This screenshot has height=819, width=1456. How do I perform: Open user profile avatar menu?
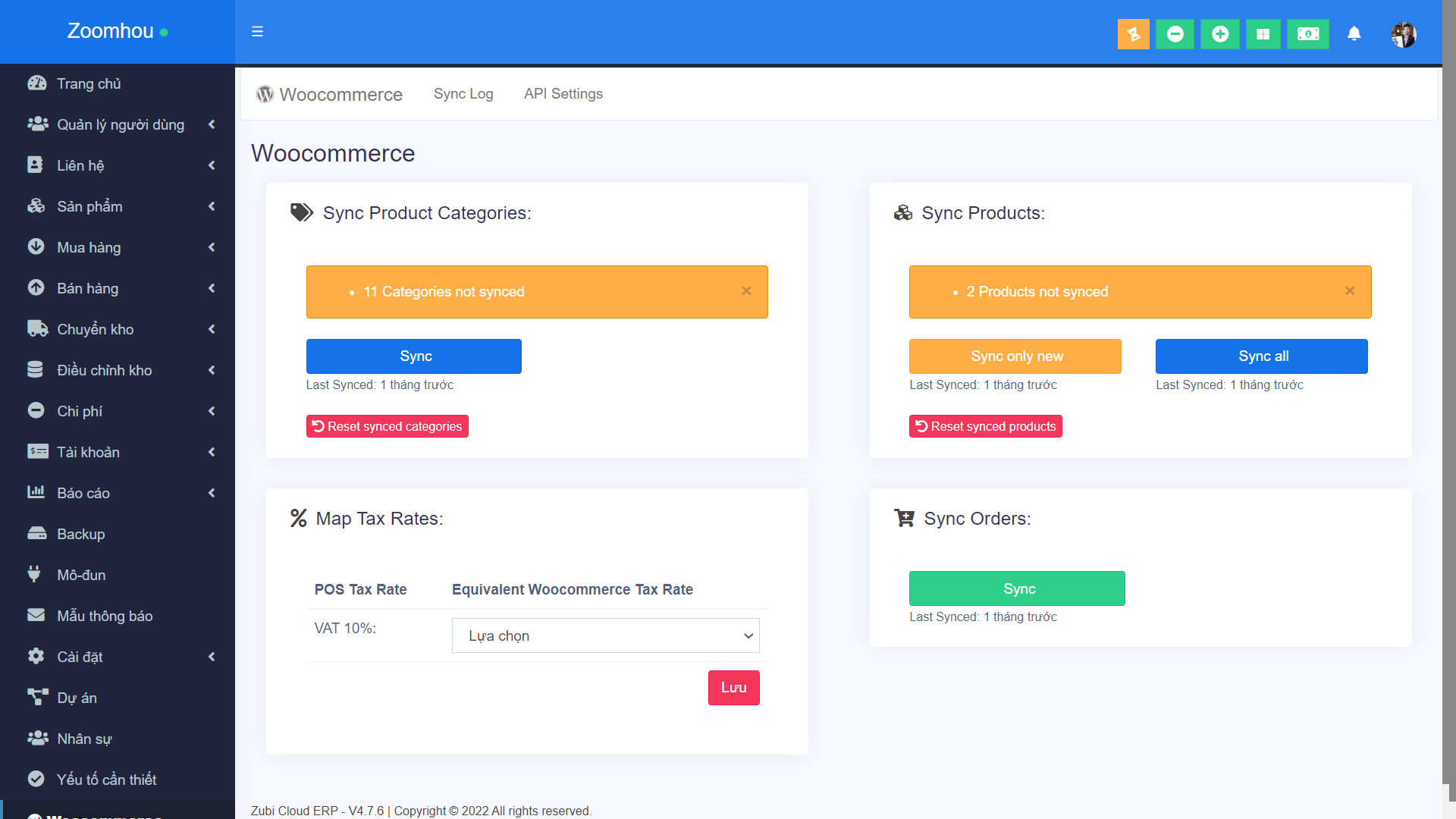point(1404,34)
